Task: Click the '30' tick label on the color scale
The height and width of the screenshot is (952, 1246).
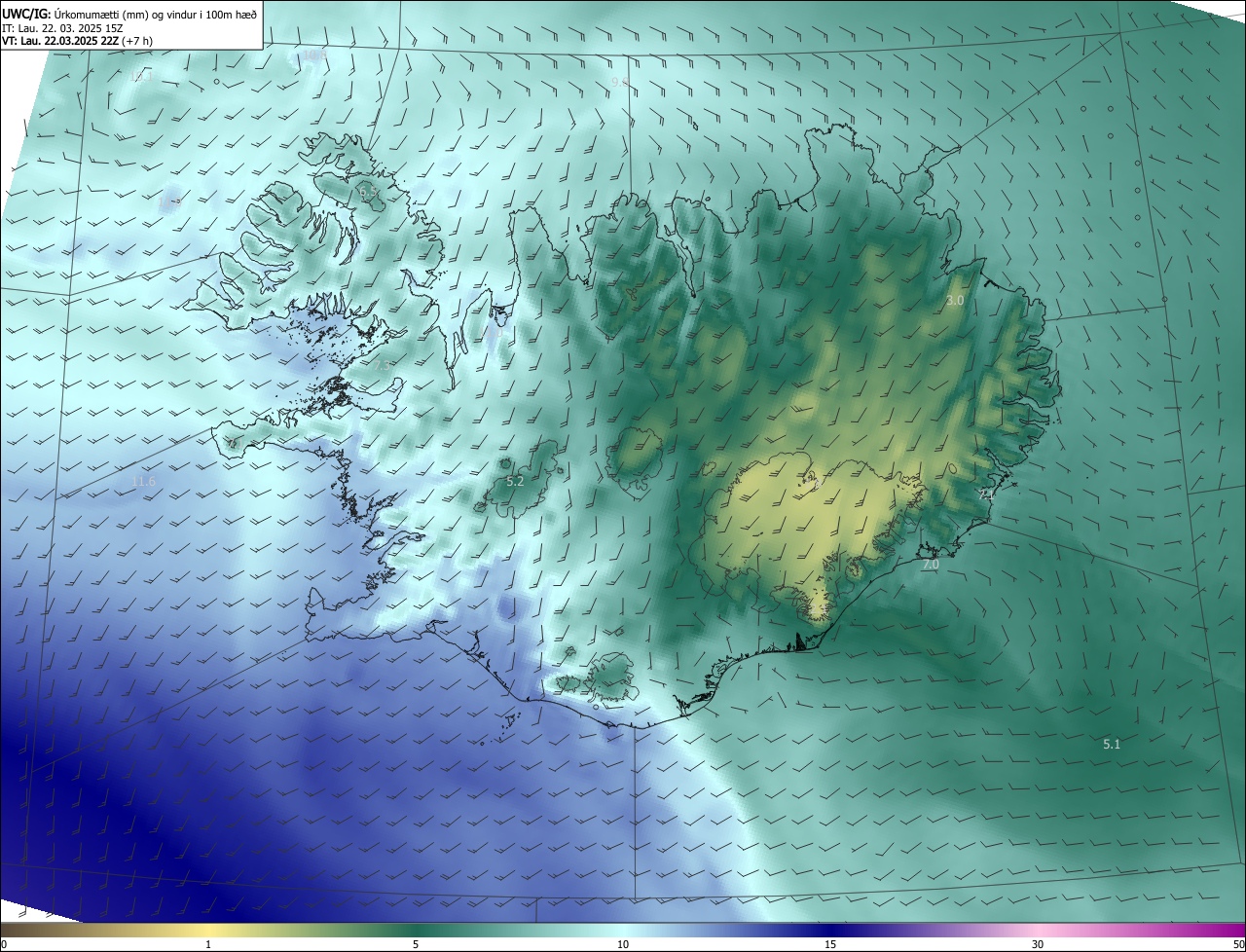Action: point(1038,944)
